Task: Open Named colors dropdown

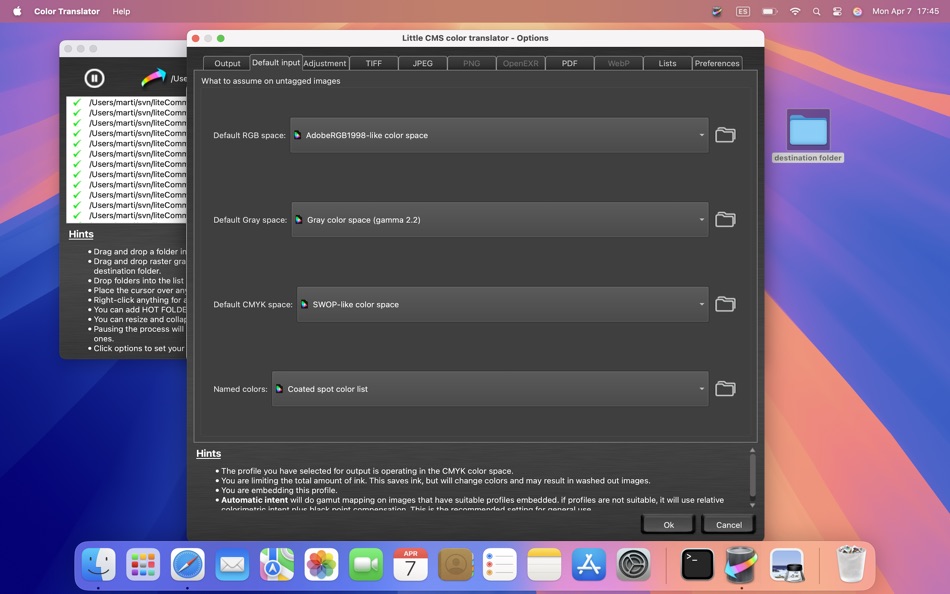Action: (490, 389)
